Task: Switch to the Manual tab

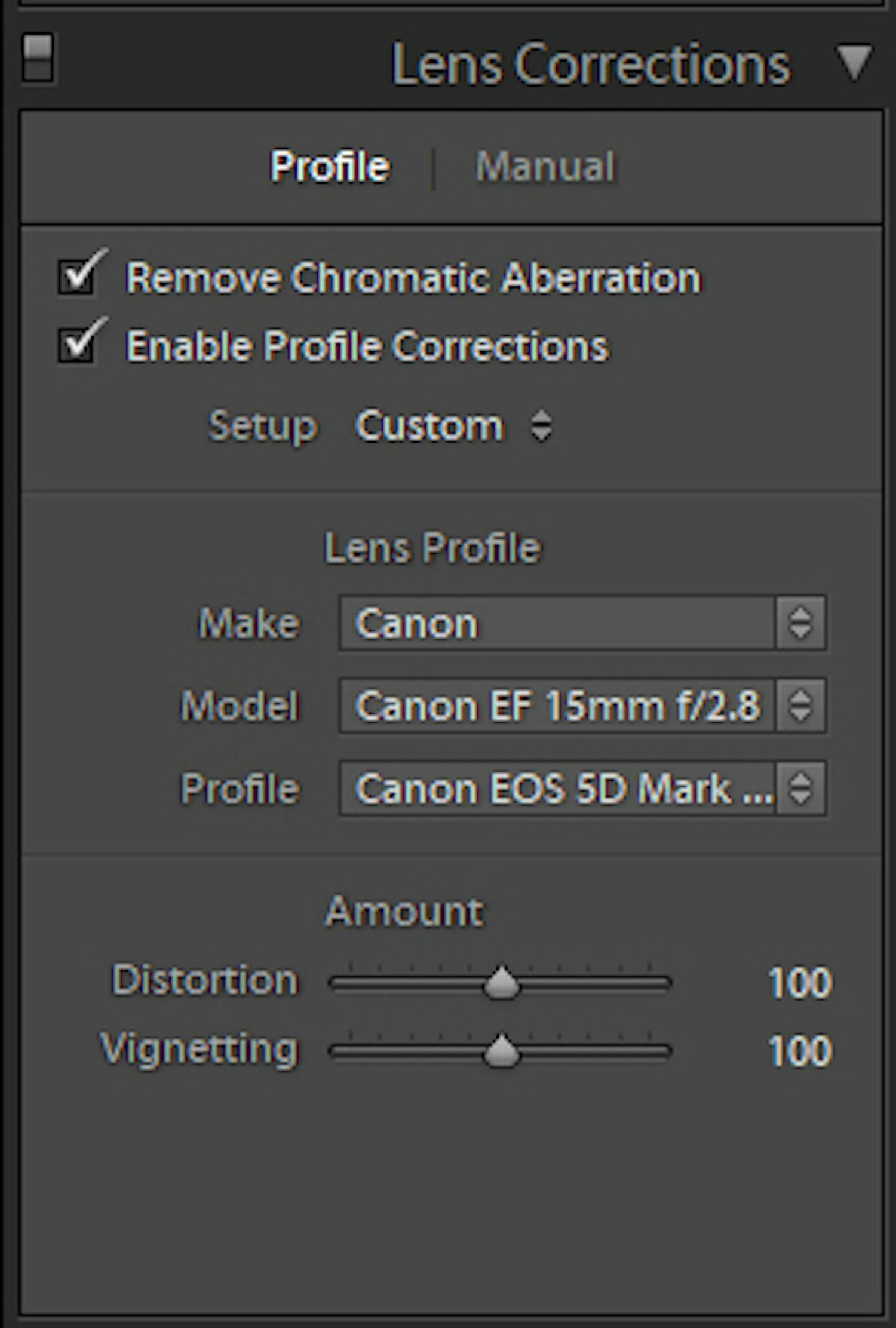Action: pyautogui.click(x=545, y=165)
